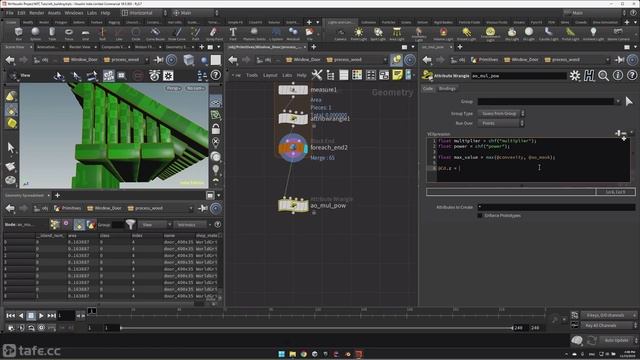Show node info in parameter pane
Screen dimensions: 640x360
(x=618, y=76)
